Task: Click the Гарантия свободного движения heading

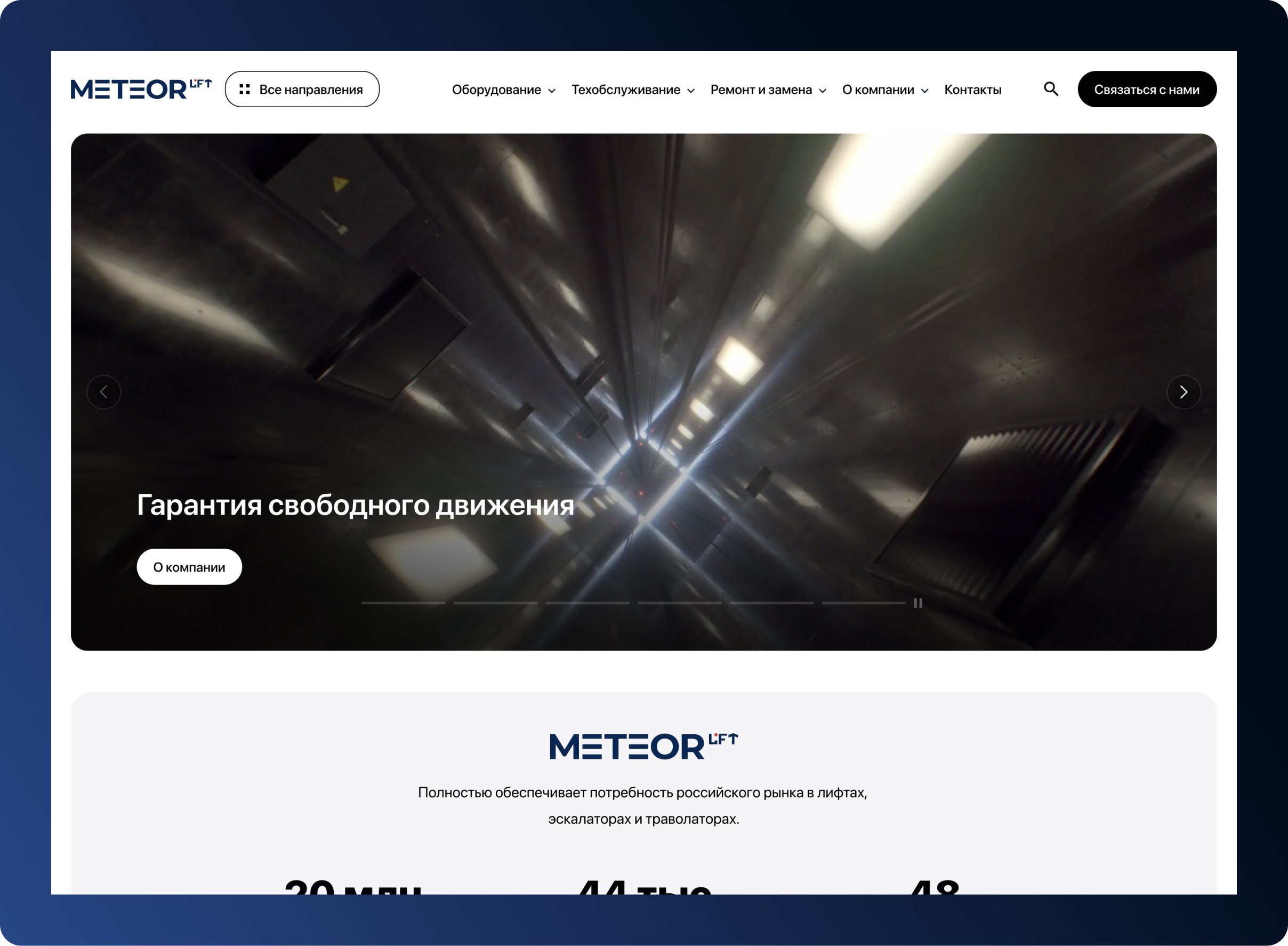Action: (355, 505)
